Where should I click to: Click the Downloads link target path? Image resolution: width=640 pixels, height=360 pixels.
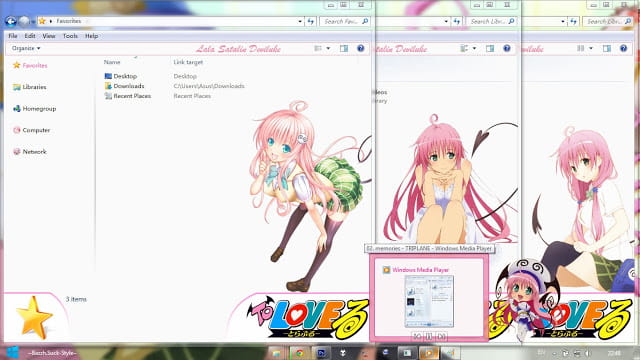[209, 86]
